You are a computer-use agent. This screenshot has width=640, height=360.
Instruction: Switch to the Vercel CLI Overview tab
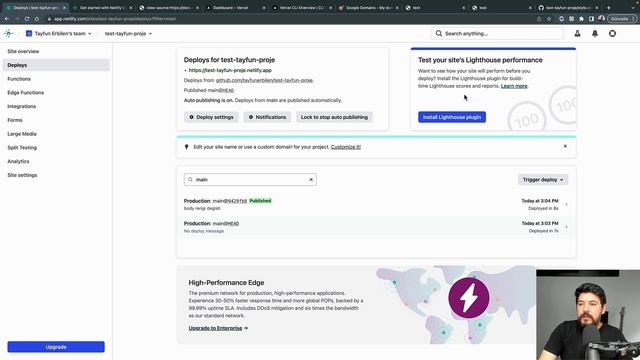302,8
